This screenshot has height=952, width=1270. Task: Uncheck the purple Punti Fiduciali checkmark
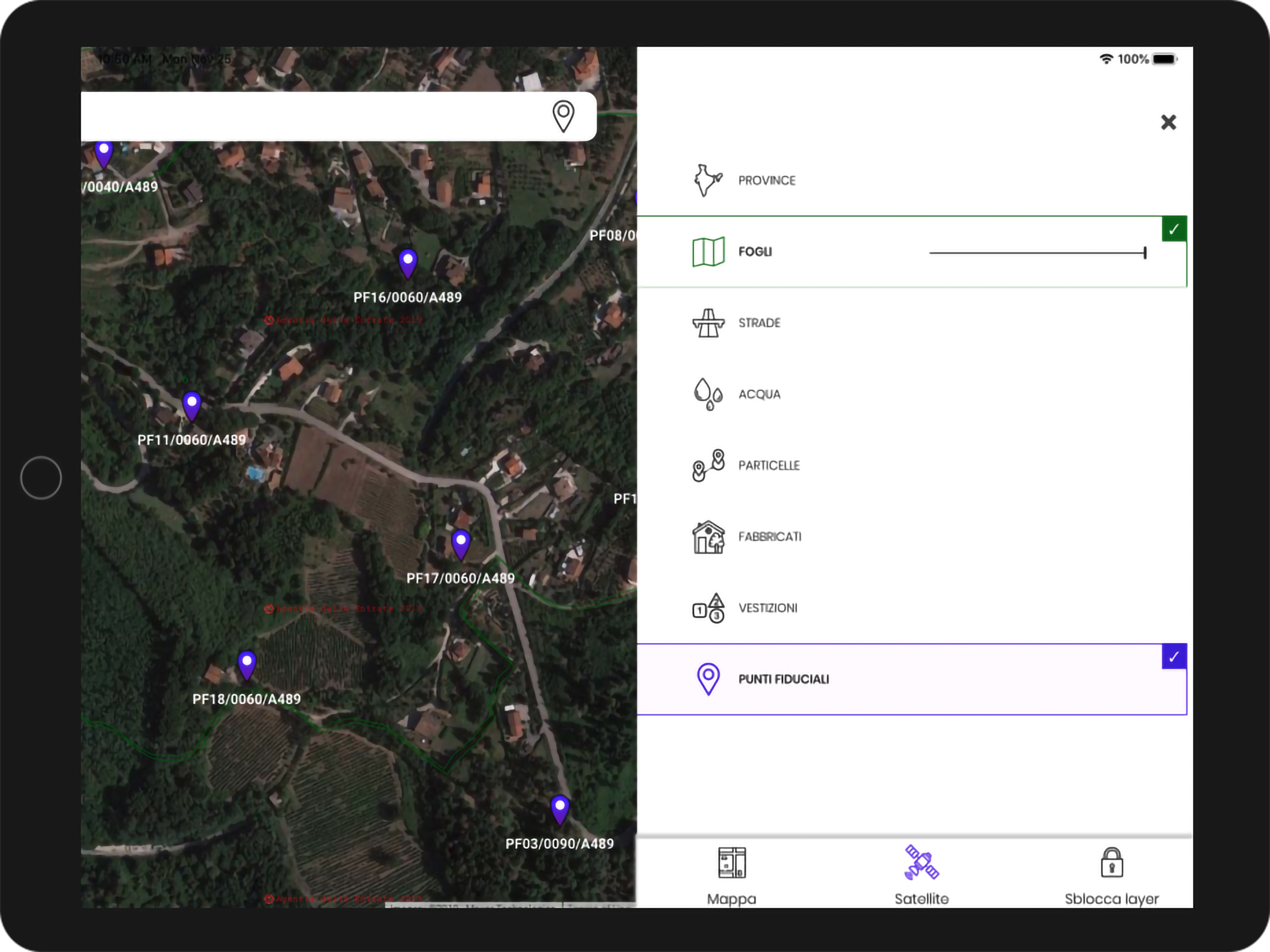tap(1174, 656)
